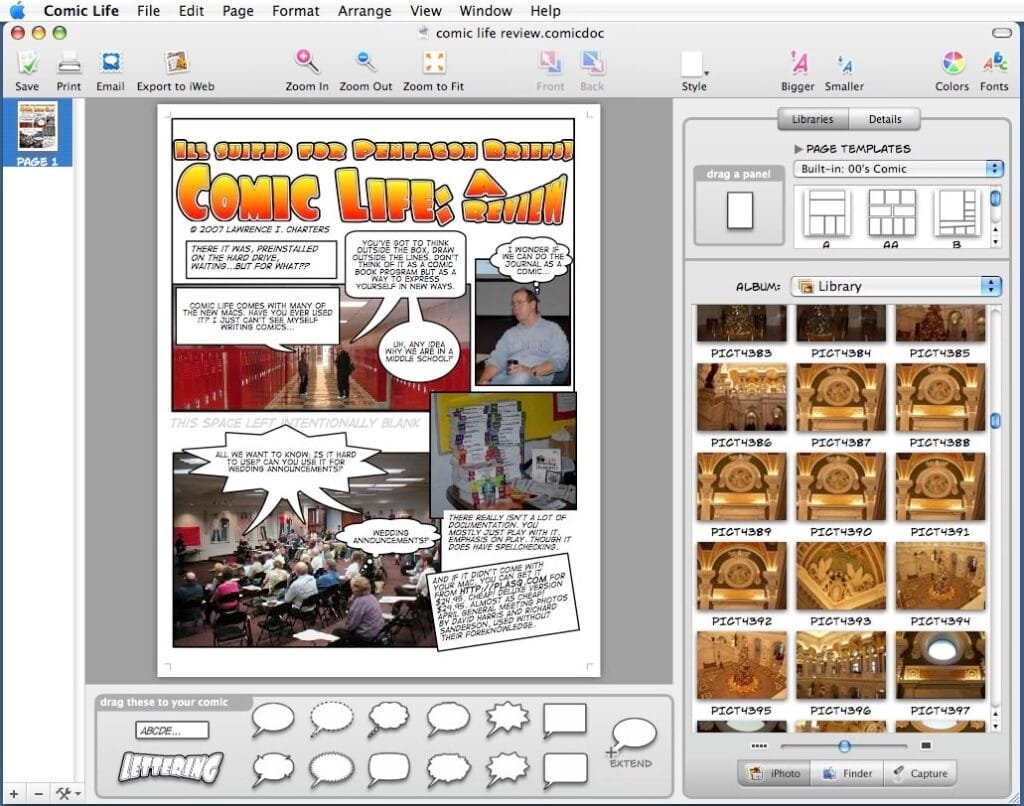Image resolution: width=1024 pixels, height=806 pixels.
Task: Switch photo source to Capture
Action: point(921,773)
